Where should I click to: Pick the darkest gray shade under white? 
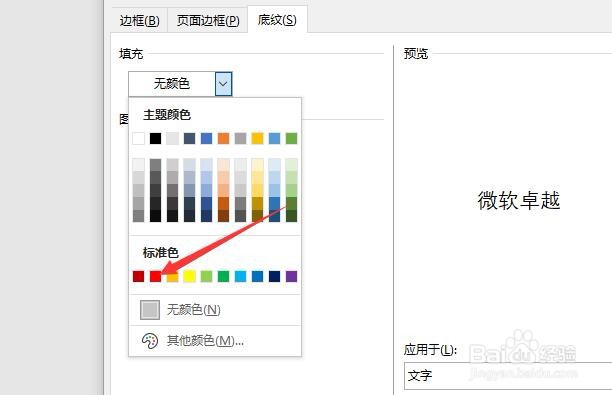[139, 216]
